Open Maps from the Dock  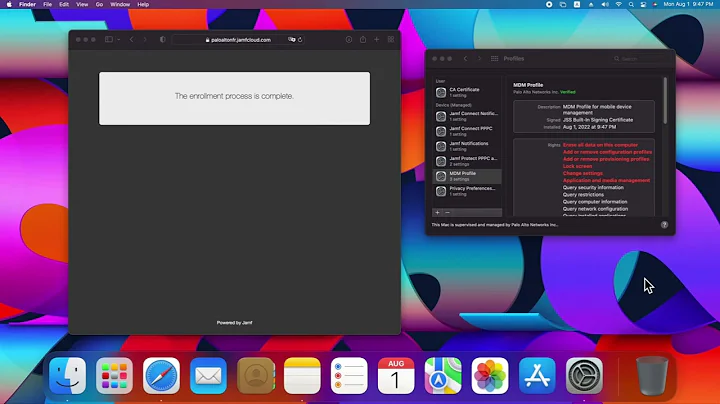(x=443, y=376)
